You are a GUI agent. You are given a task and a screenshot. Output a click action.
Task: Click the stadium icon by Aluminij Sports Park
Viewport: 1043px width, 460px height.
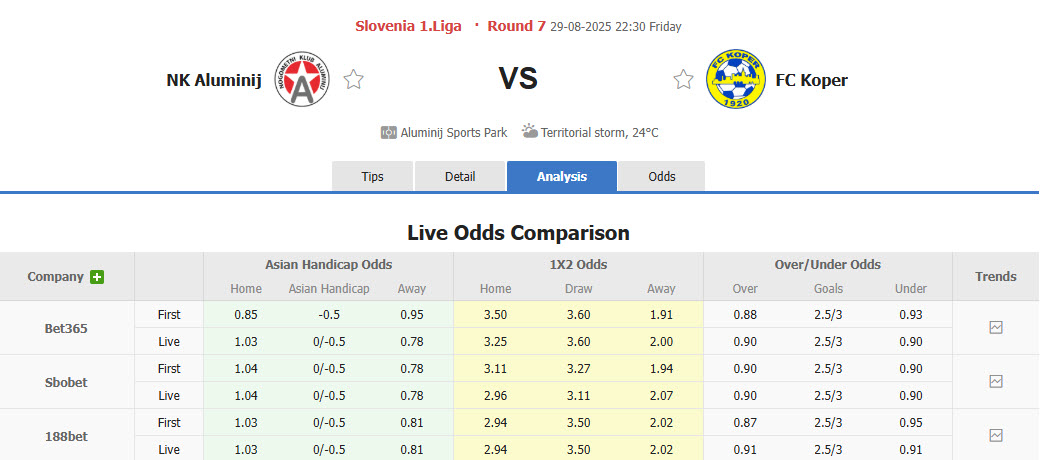[389, 132]
